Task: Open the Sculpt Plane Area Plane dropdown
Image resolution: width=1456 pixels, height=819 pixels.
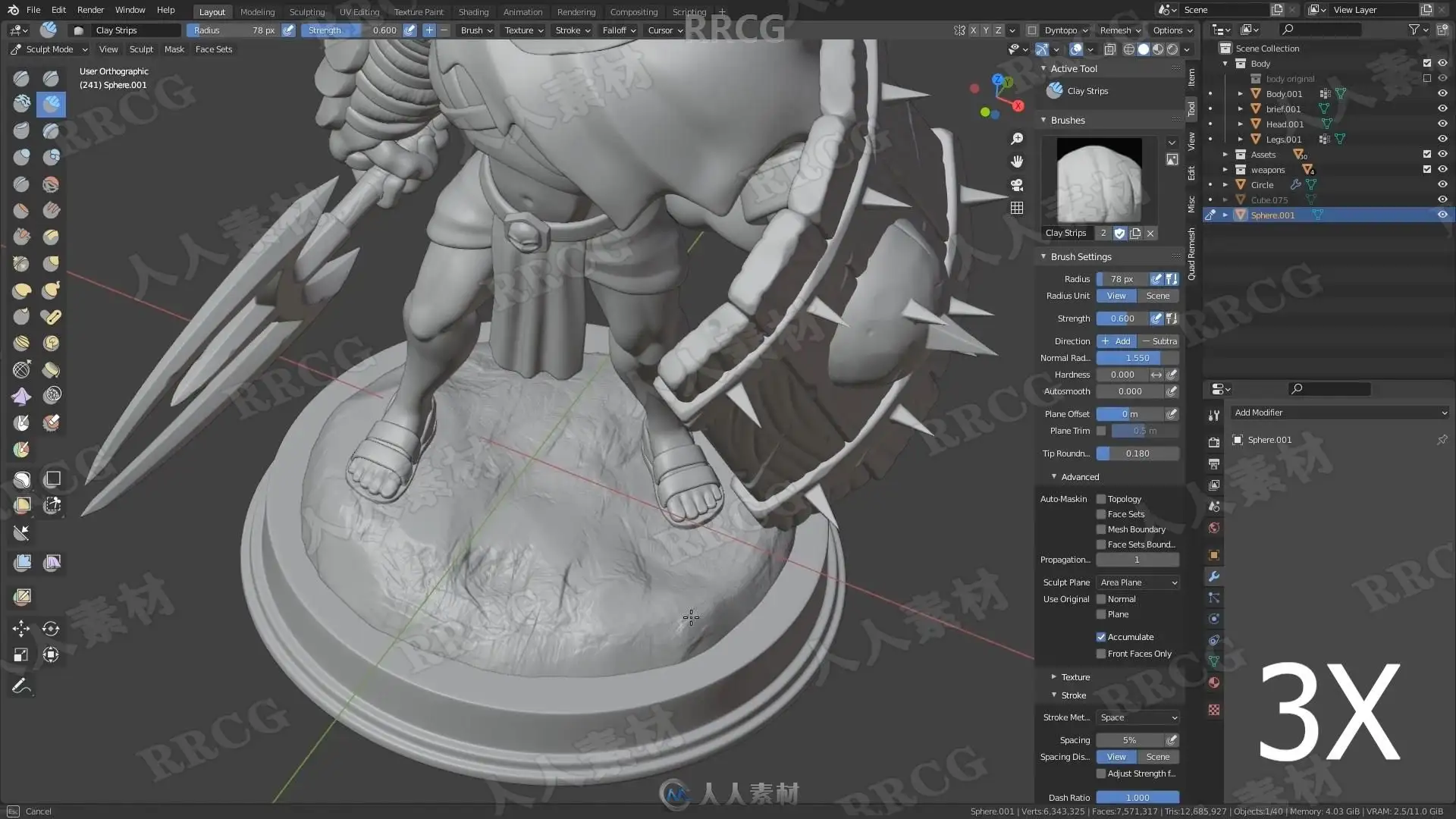Action: pos(1137,582)
